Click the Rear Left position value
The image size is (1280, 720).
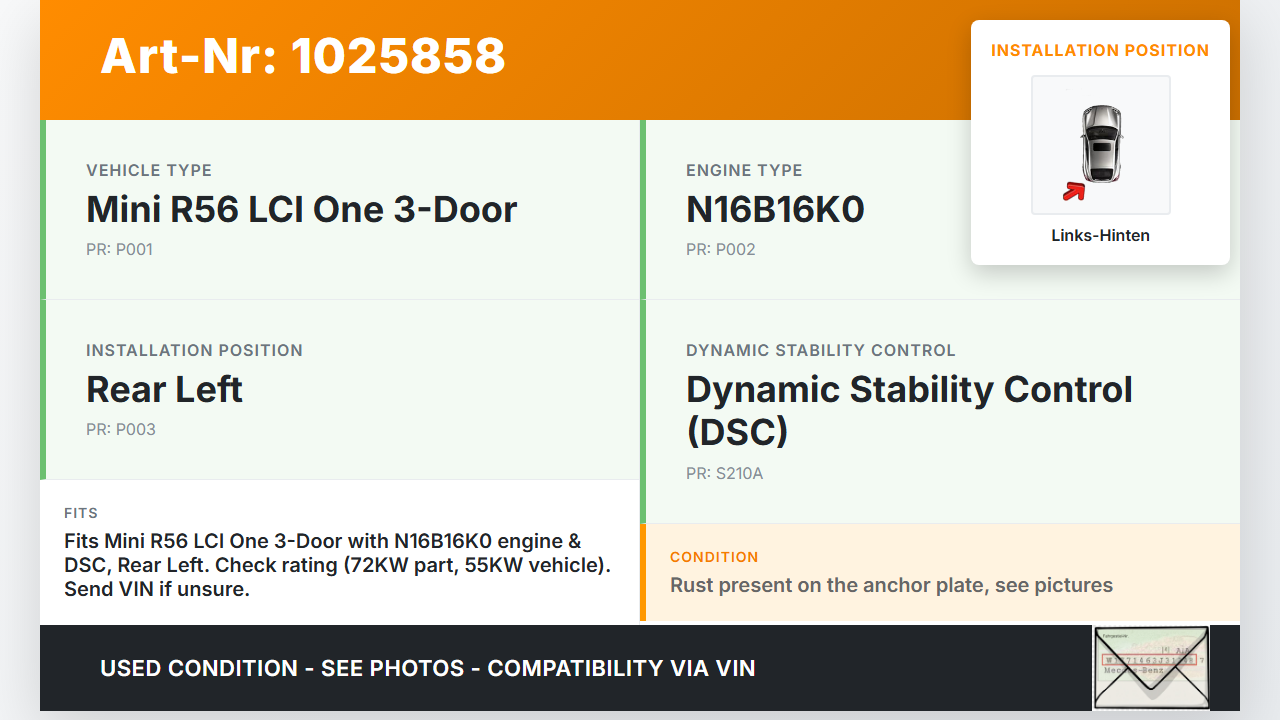[165, 390]
